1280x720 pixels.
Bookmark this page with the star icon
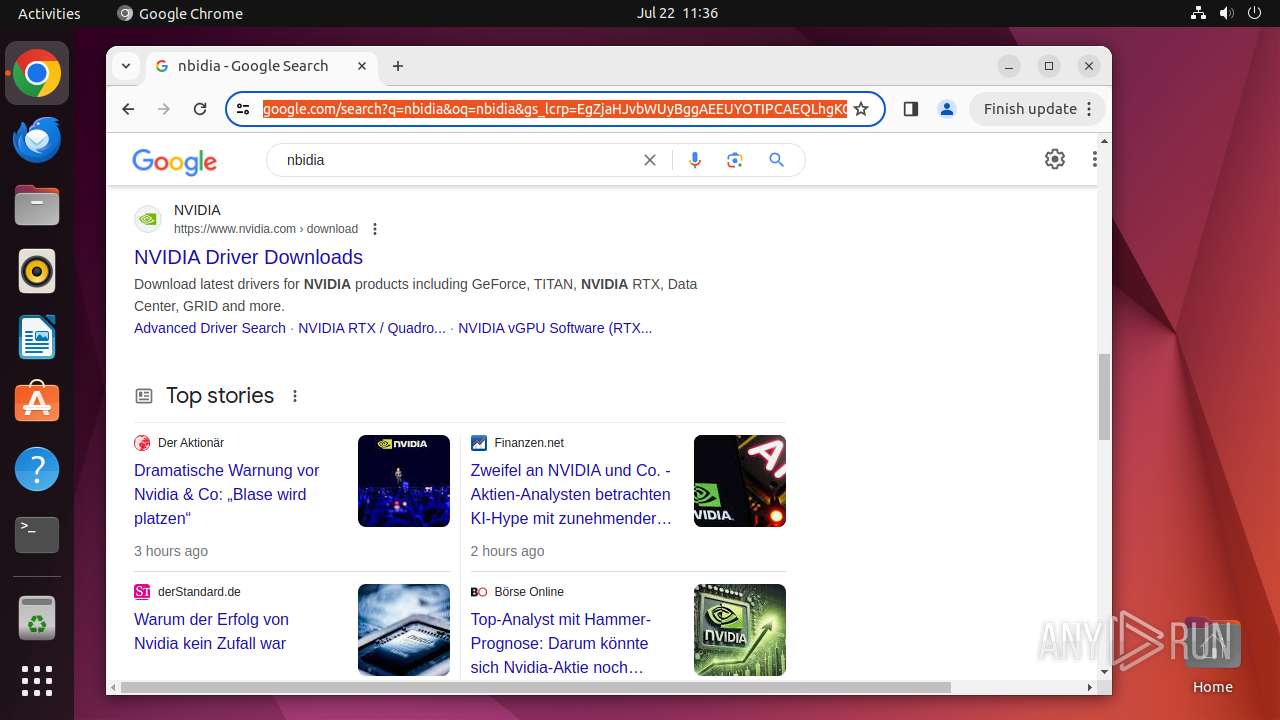pos(861,109)
